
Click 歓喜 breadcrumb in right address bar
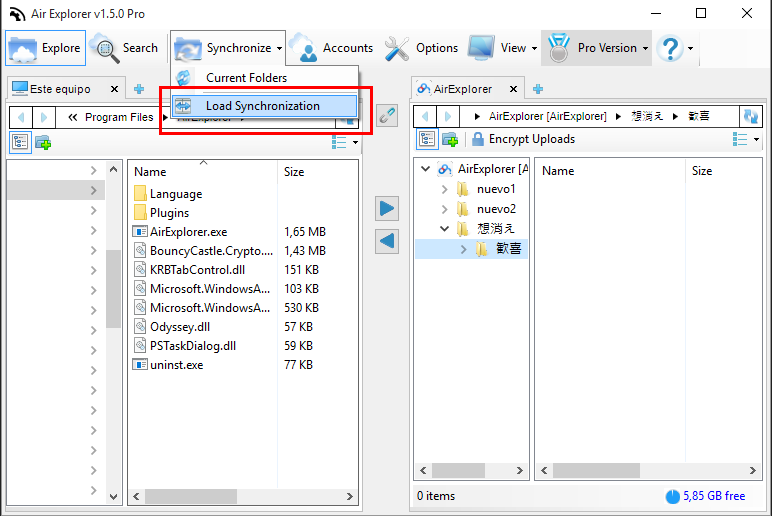pyautogui.click(x=699, y=116)
